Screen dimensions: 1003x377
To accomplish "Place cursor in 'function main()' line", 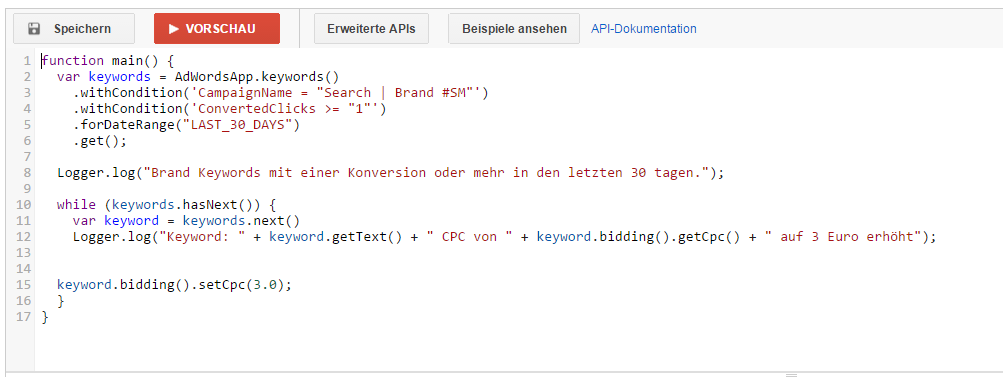I will pyautogui.click(x=107, y=61).
